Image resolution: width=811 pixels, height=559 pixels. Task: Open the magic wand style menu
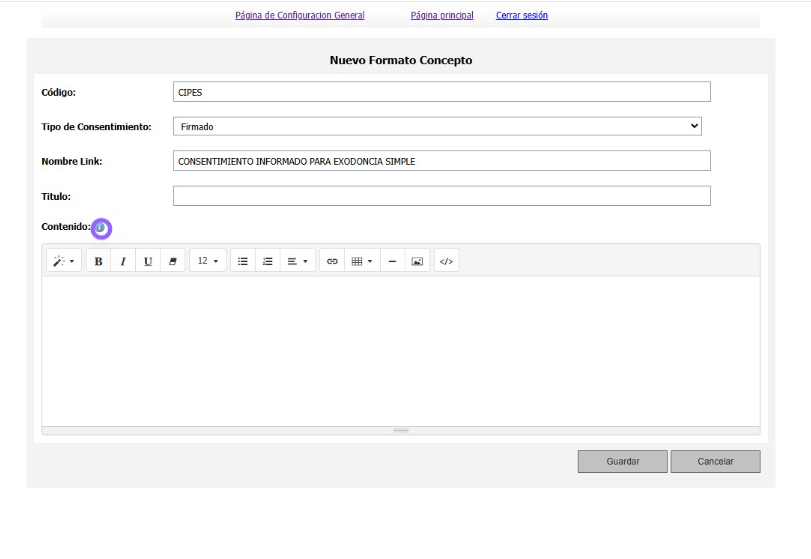pyautogui.click(x=64, y=261)
